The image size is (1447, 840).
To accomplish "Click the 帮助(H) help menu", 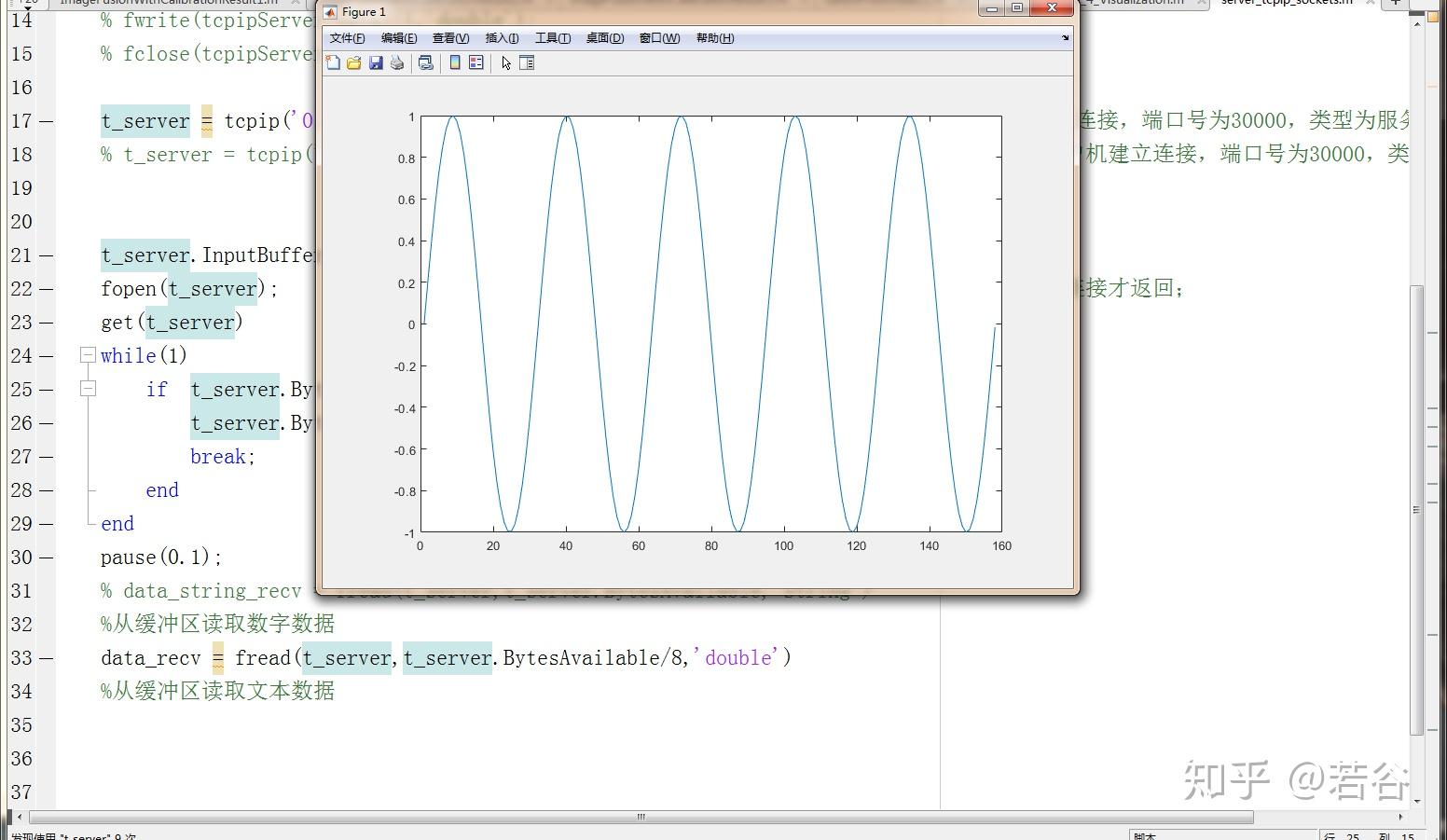I will pos(713,38).
